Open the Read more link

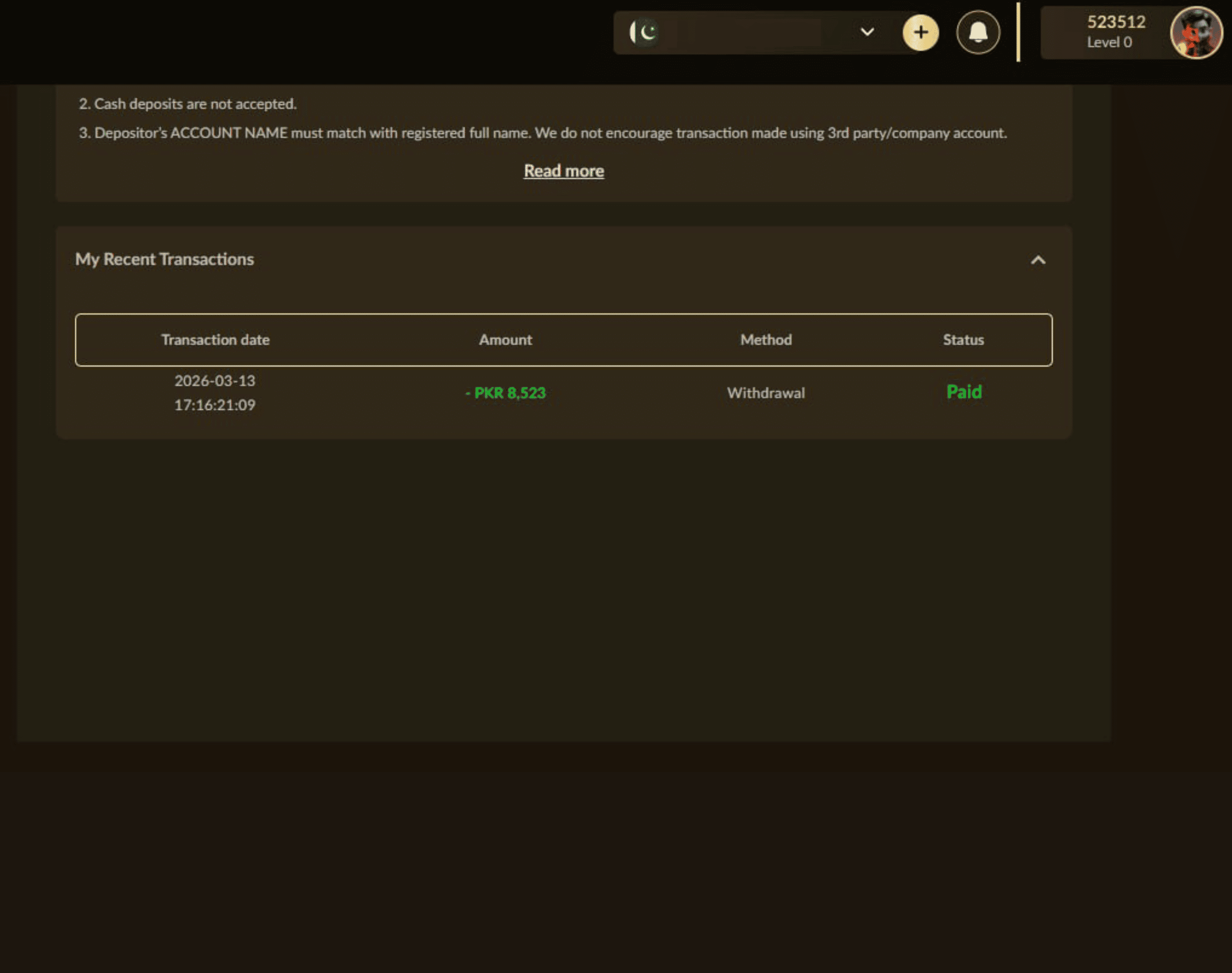point(564,170)
